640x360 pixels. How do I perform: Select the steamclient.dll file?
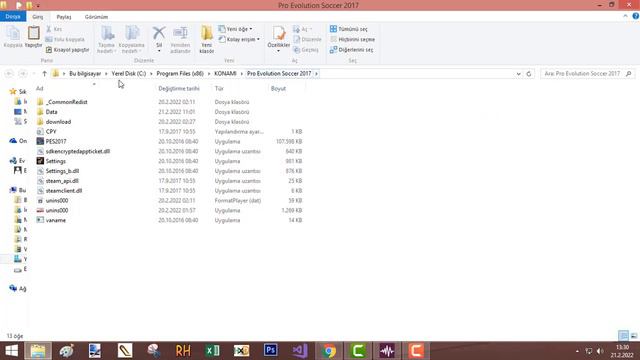(x=59, y=191)
